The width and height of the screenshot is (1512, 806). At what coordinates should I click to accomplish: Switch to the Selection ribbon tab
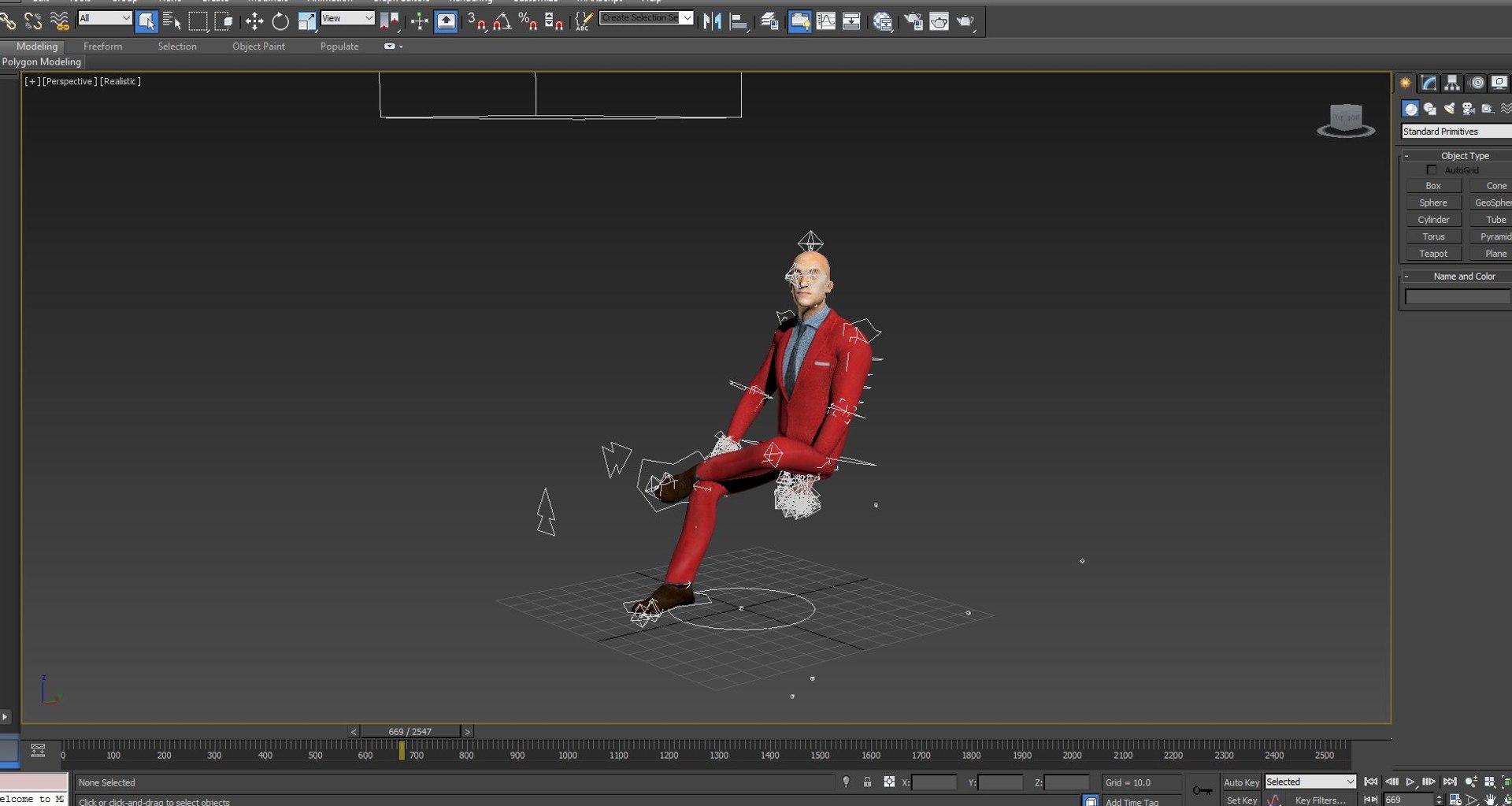click(x=177, y=46)
